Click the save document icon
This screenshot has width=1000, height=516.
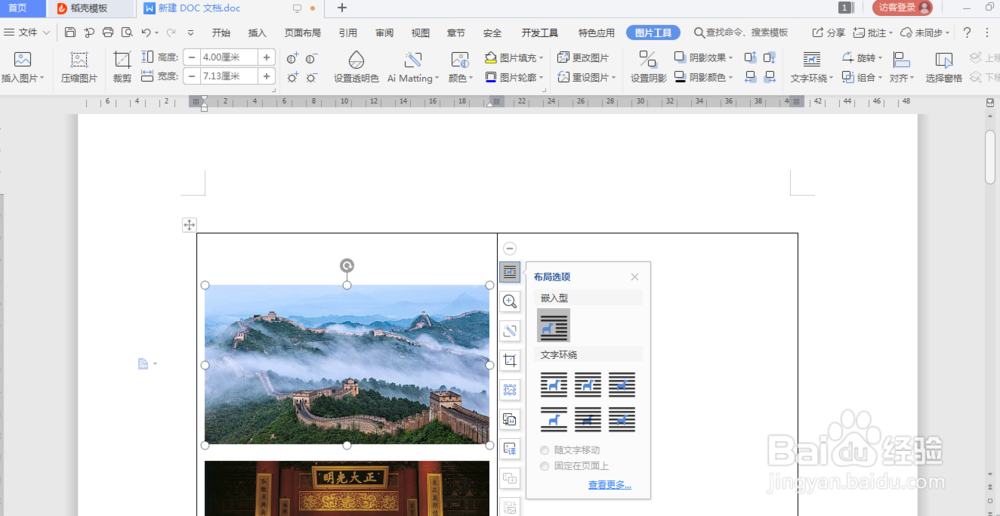tap(70, 33)
